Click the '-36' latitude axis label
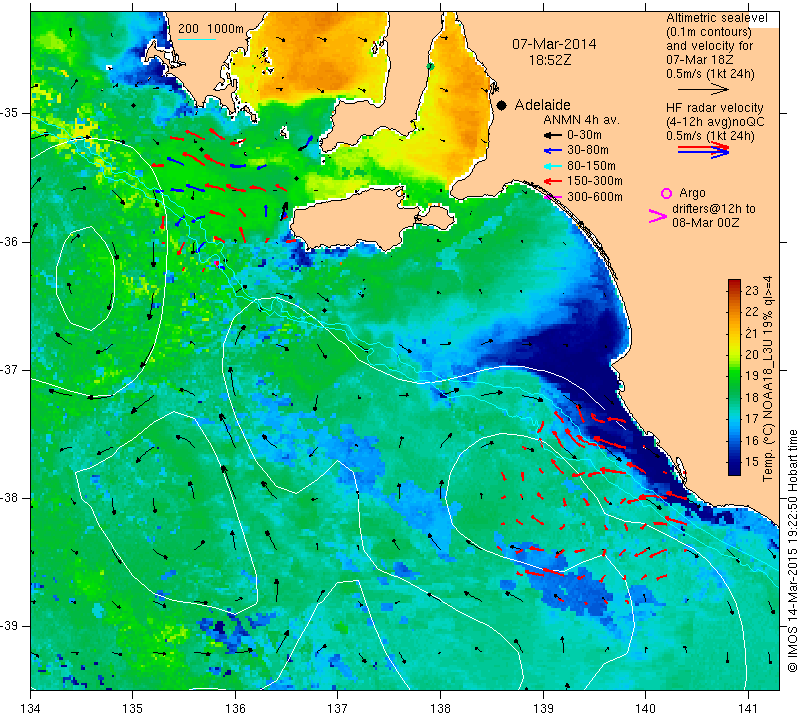 9,241
